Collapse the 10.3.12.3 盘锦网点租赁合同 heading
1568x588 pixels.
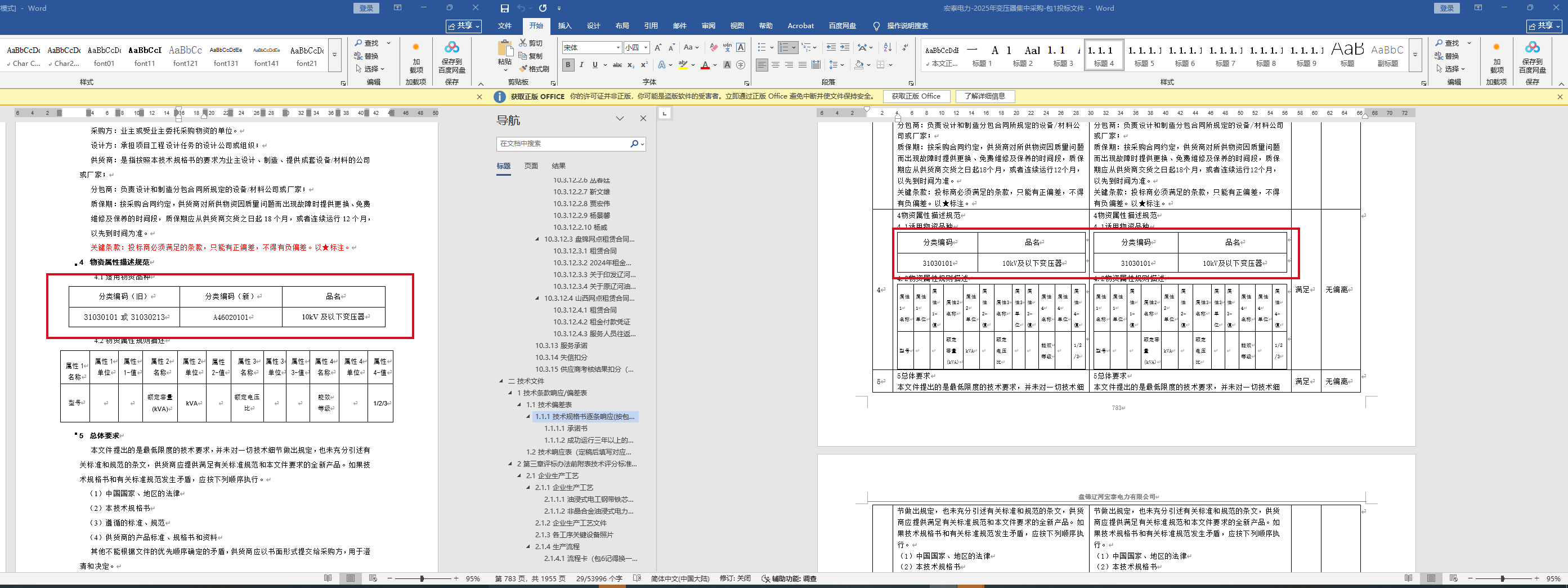537,239
